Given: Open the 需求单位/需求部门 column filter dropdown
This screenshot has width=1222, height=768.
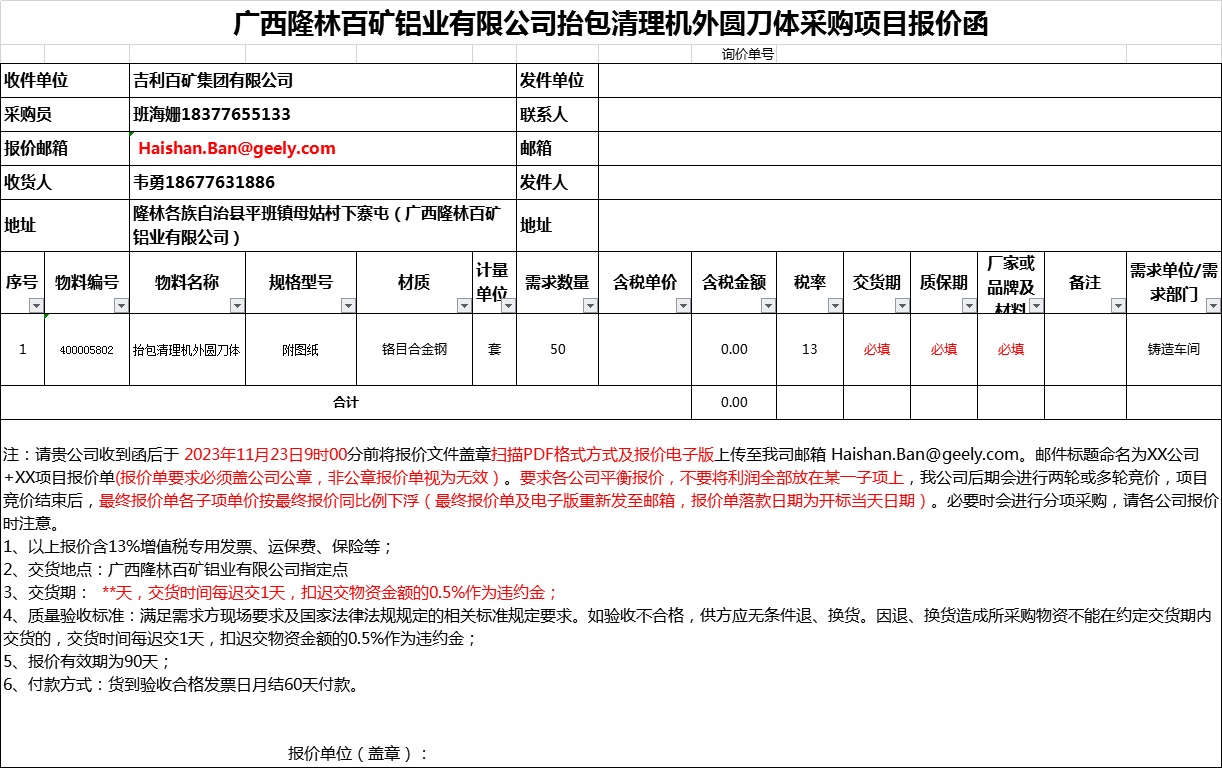Looking at the screenshot, I should click(x=1212, y=306).
